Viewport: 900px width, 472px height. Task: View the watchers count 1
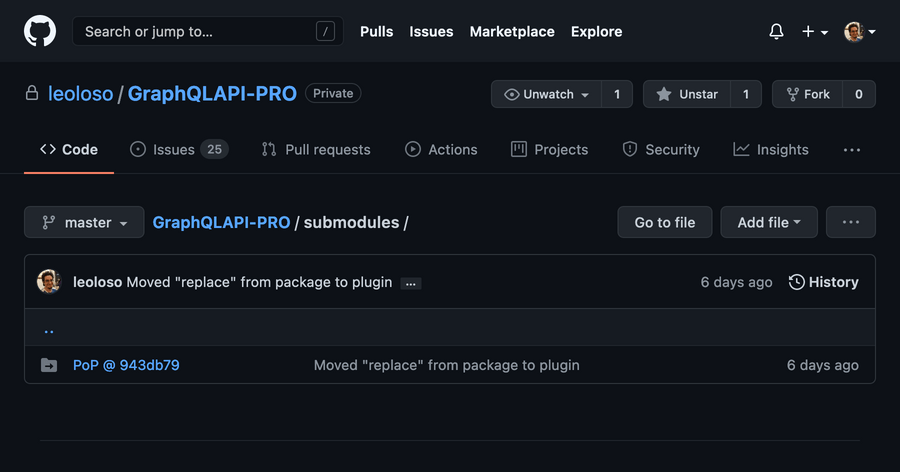(617, 94)
